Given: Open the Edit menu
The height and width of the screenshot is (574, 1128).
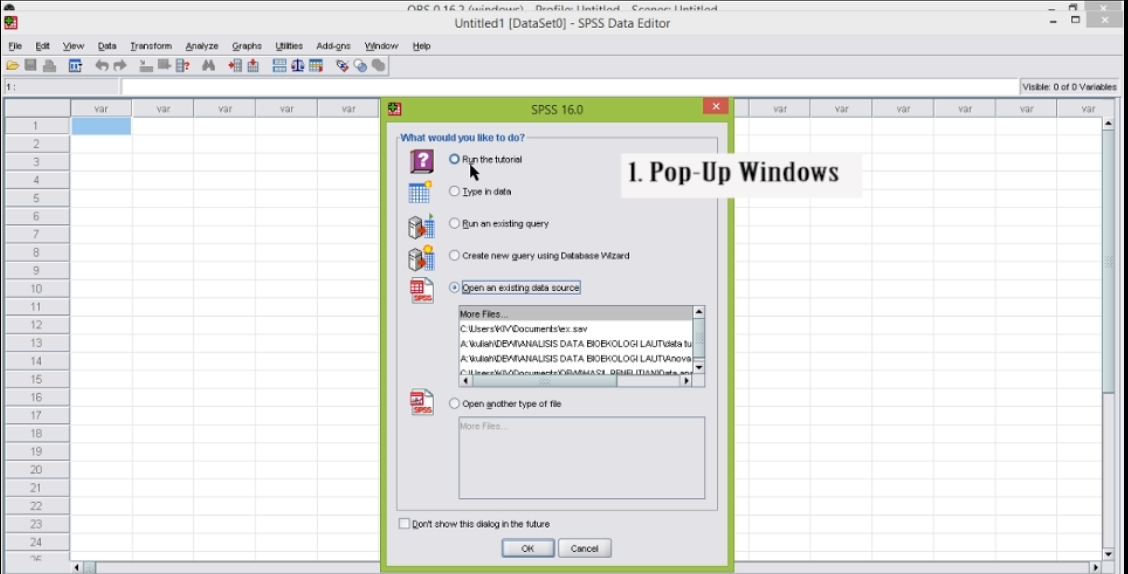Looking at the screenshot, I should tap(42, 46).
